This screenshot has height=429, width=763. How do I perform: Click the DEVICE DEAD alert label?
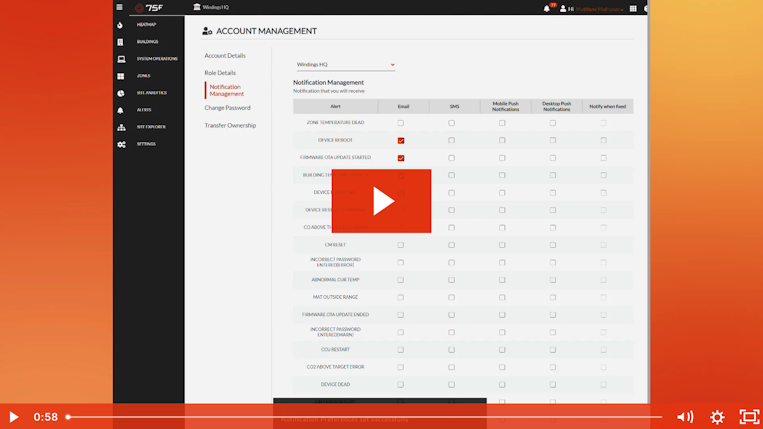pyautogui.click(x=335, y=385)
